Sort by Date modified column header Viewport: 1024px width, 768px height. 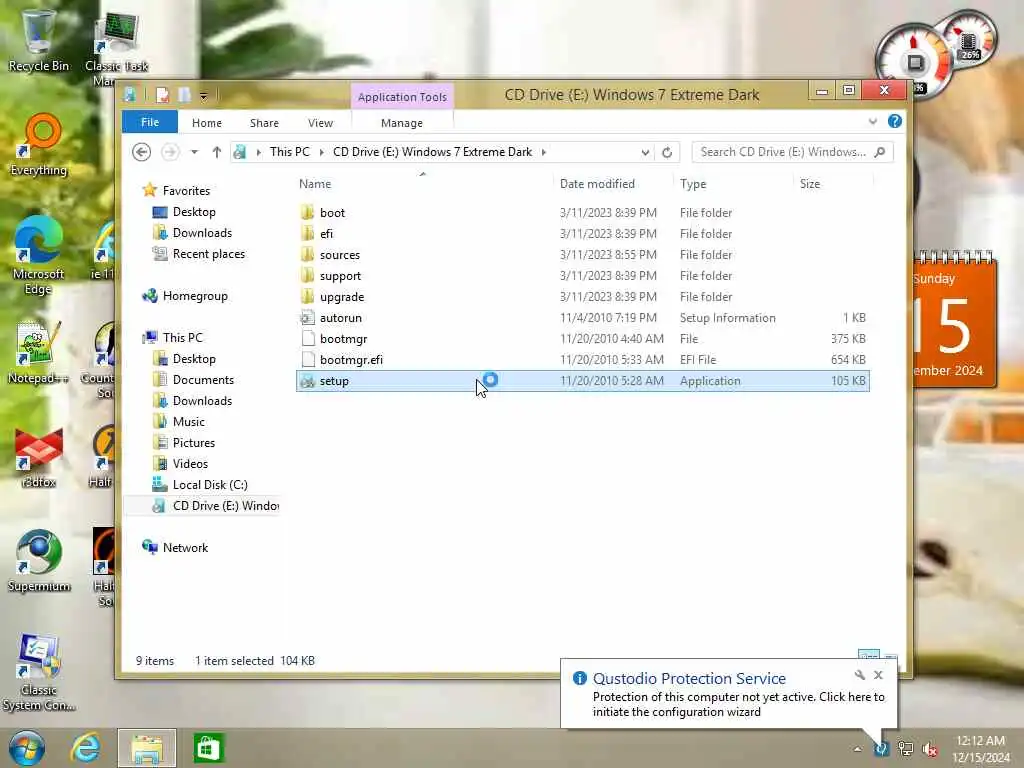click(x=613, y=184)
